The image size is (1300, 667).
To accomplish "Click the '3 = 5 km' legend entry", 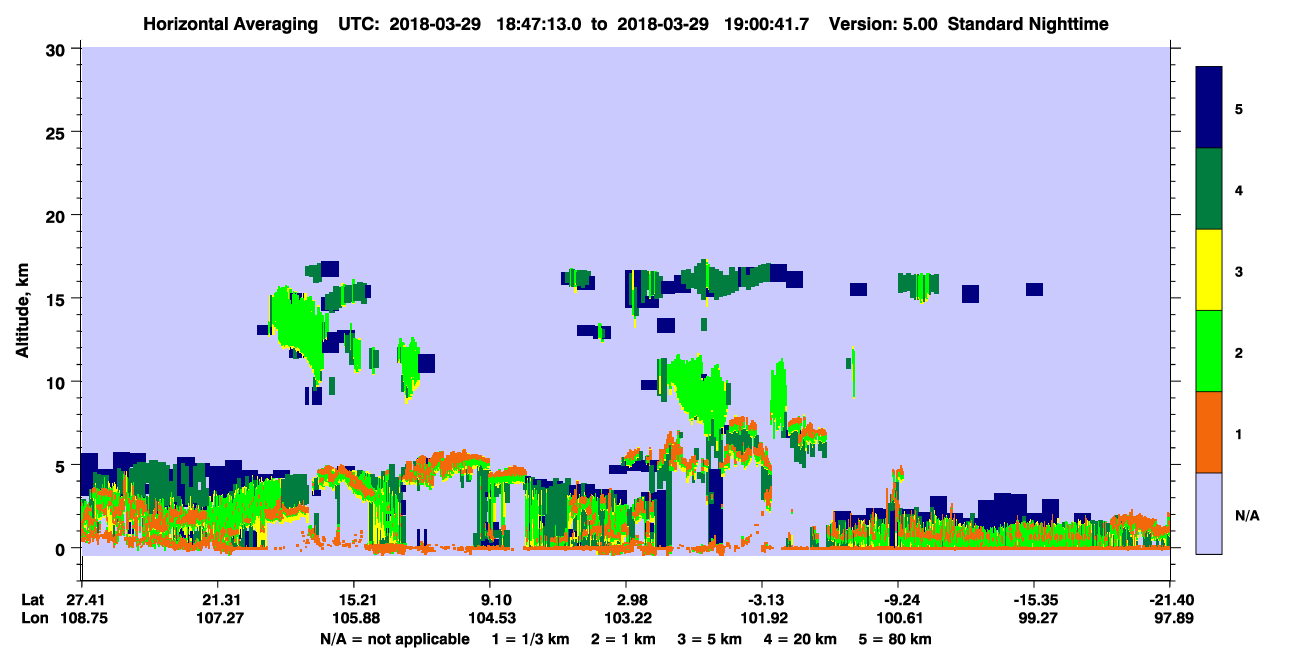I will 710,639.
